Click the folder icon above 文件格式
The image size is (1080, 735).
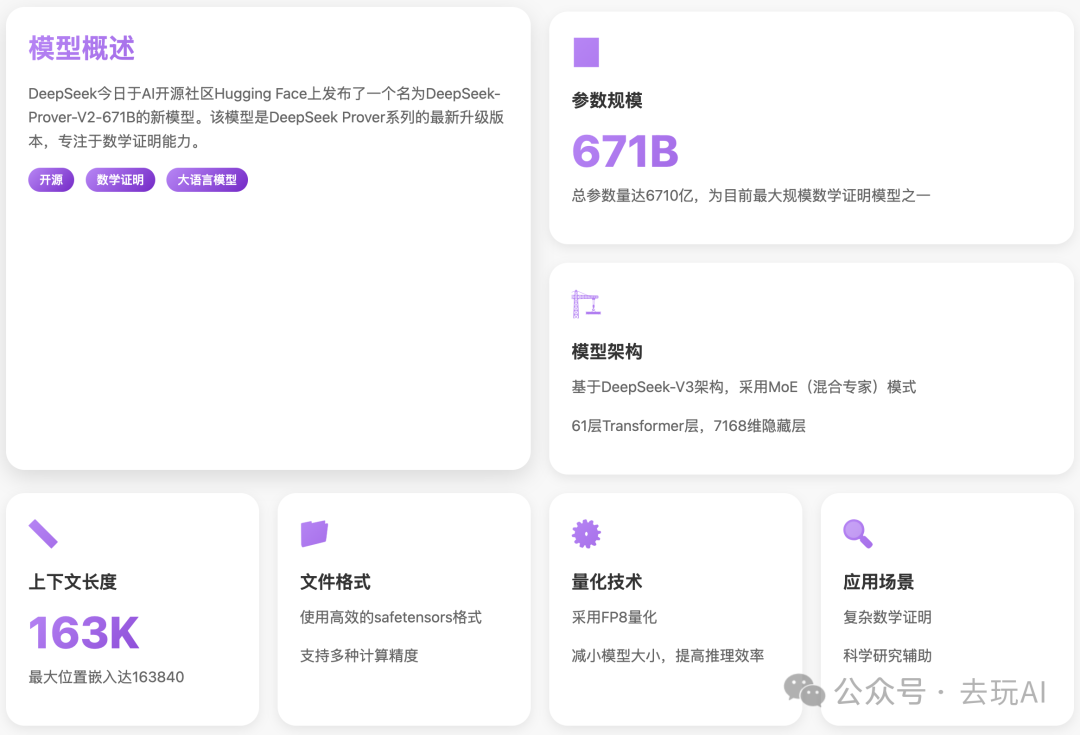pos(314,534)
